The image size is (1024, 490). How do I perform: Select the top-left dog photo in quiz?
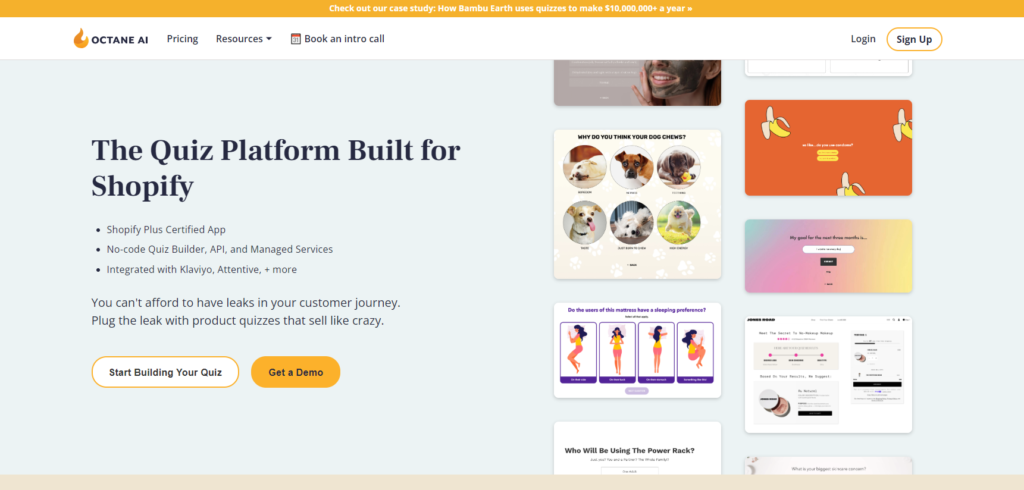[584, 167]
